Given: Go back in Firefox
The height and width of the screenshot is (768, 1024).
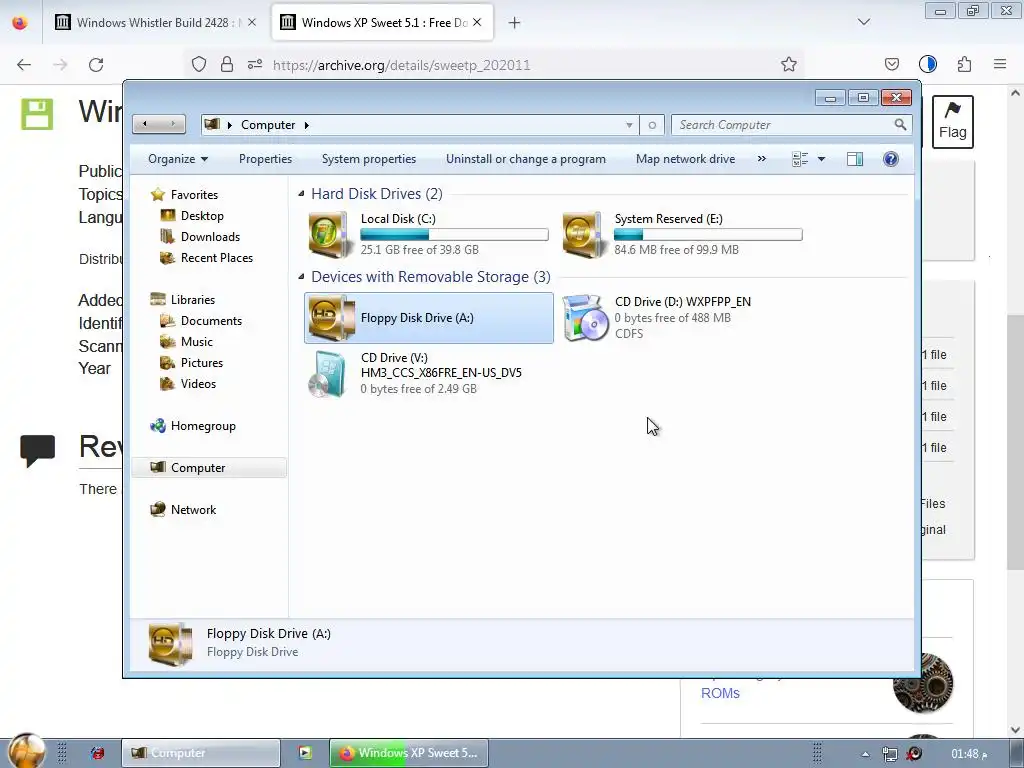Looking at the screenshot, I should click(x=24, y=65).
